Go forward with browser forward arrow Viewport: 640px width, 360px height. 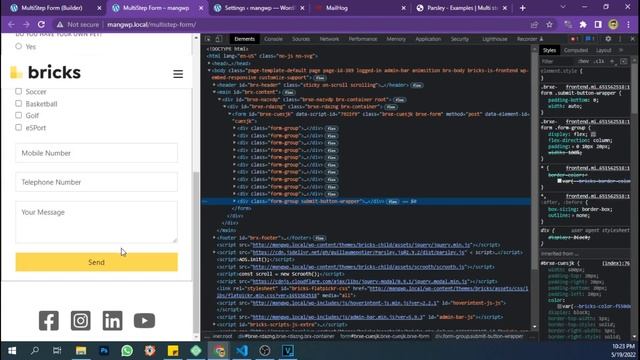(x=26, y=24)
